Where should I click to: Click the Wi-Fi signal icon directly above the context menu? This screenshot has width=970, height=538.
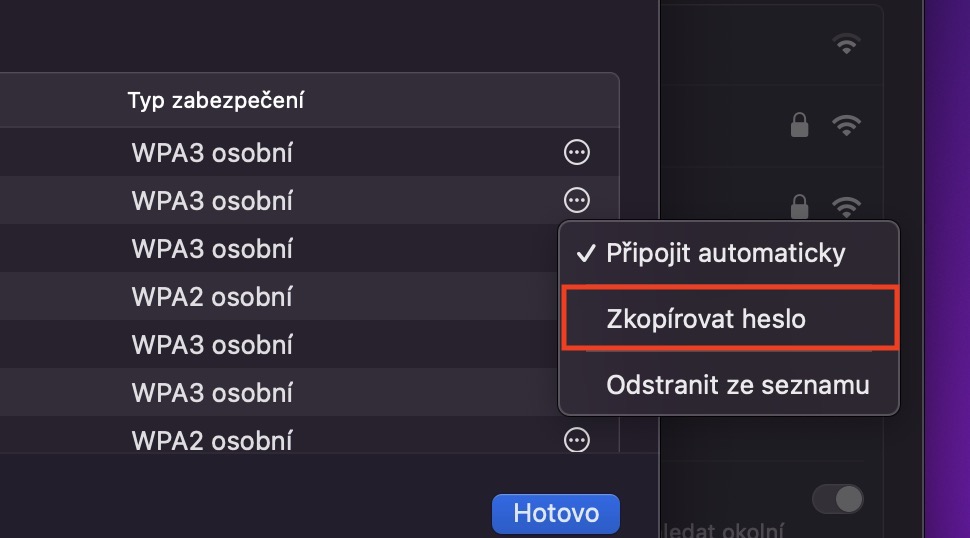pos(847,206)
